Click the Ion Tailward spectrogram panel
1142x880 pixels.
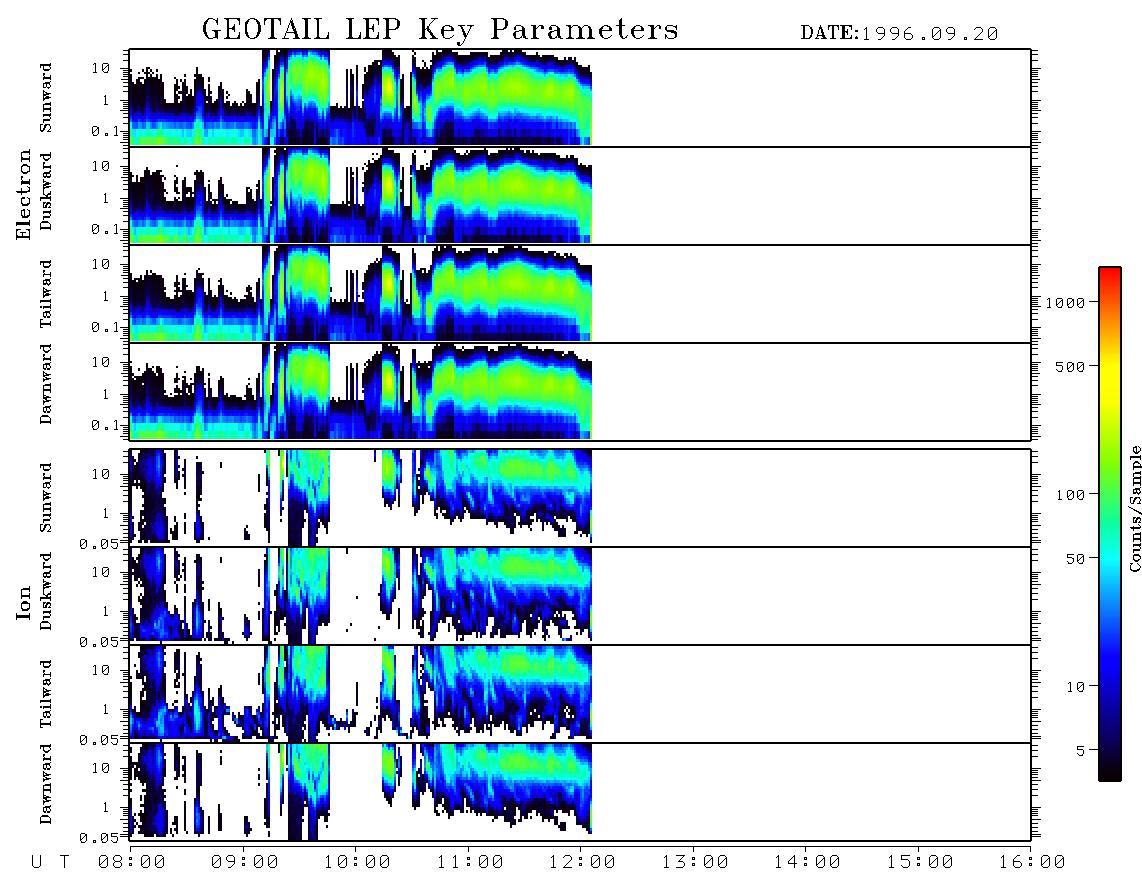pos(580,694)
